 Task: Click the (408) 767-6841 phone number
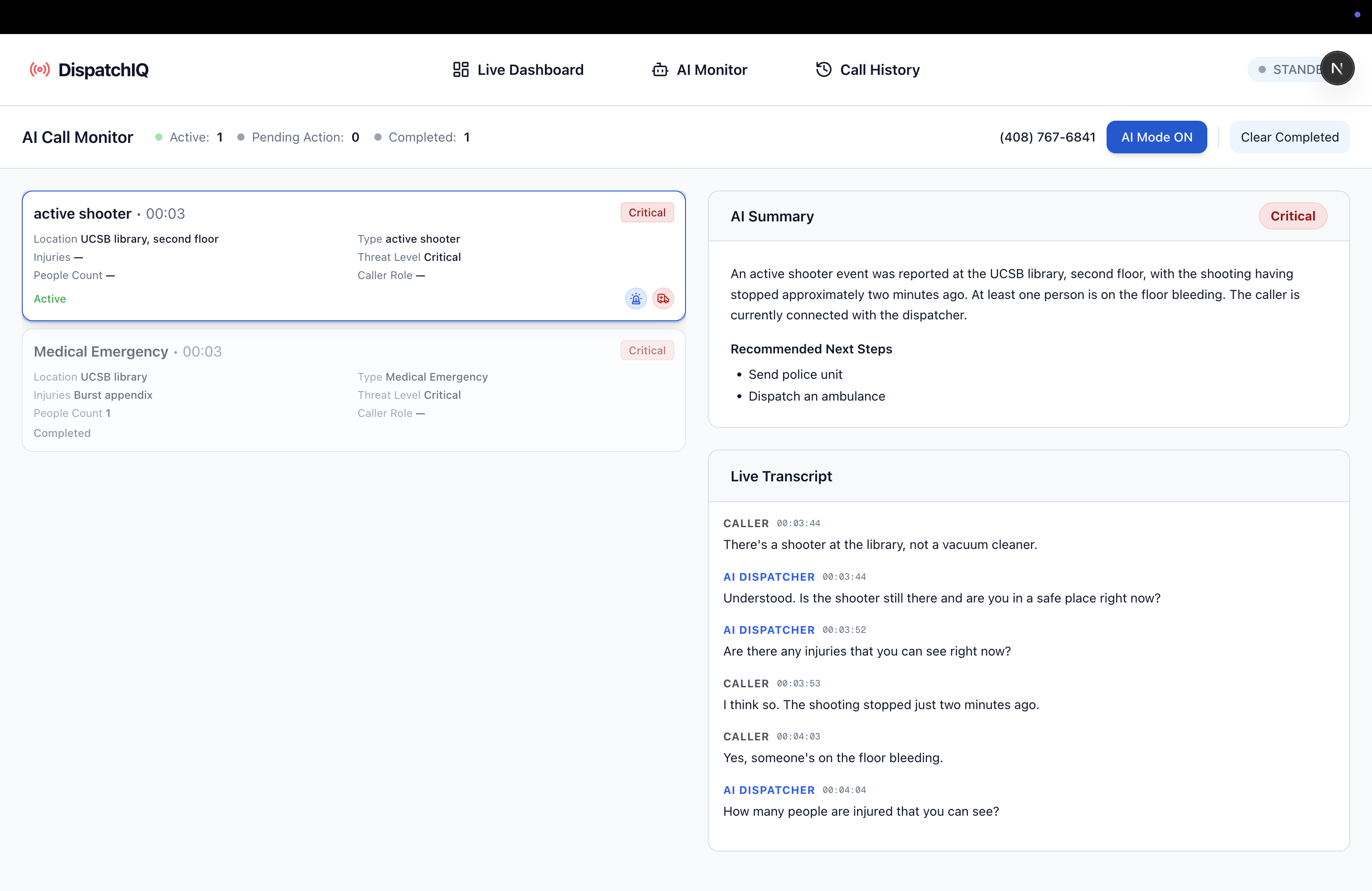pyautogui.click(x=1047, y=137)
